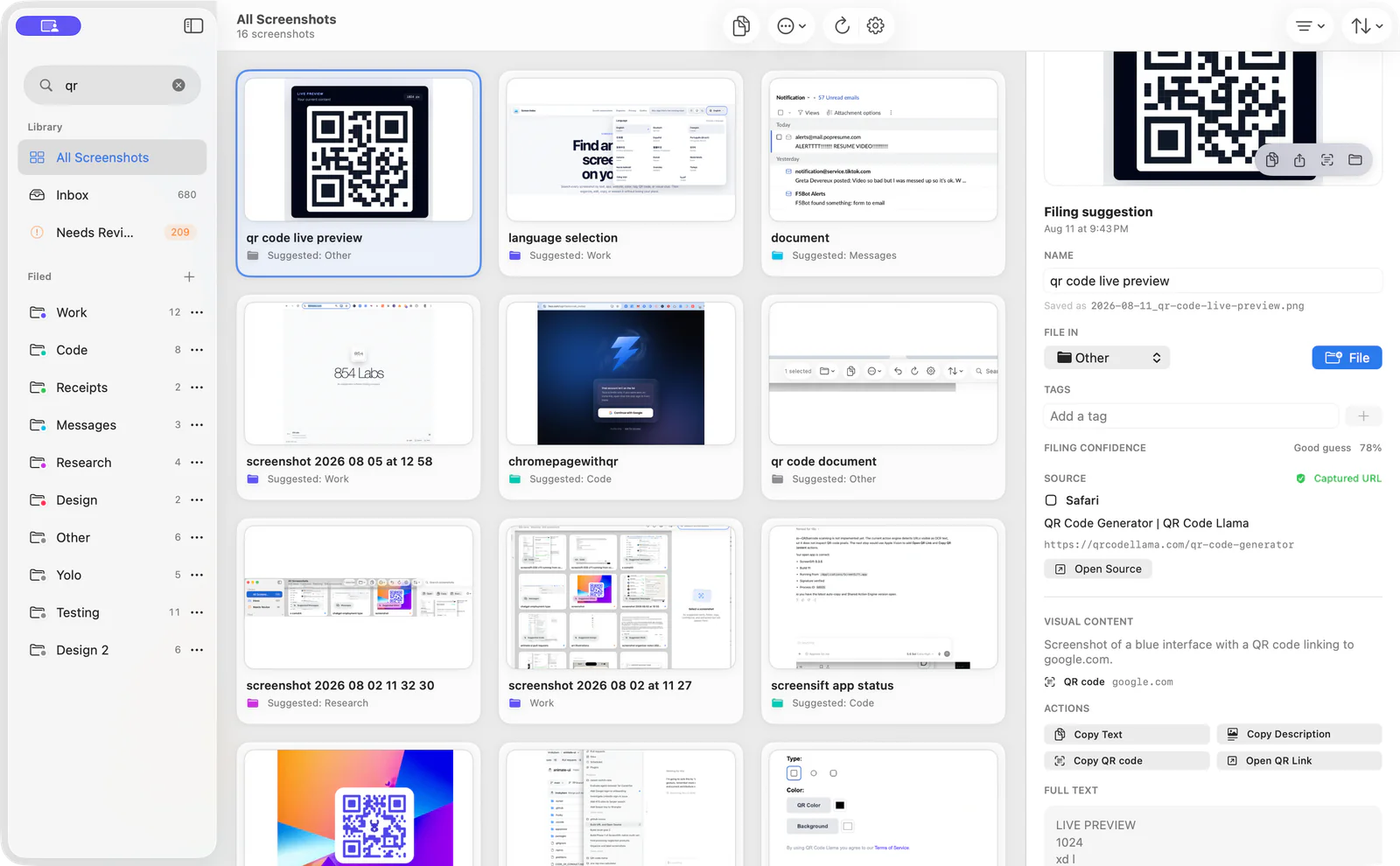Select All Screenshots in Library
Screen dimensions: 1400x866
tap(112, 157)
